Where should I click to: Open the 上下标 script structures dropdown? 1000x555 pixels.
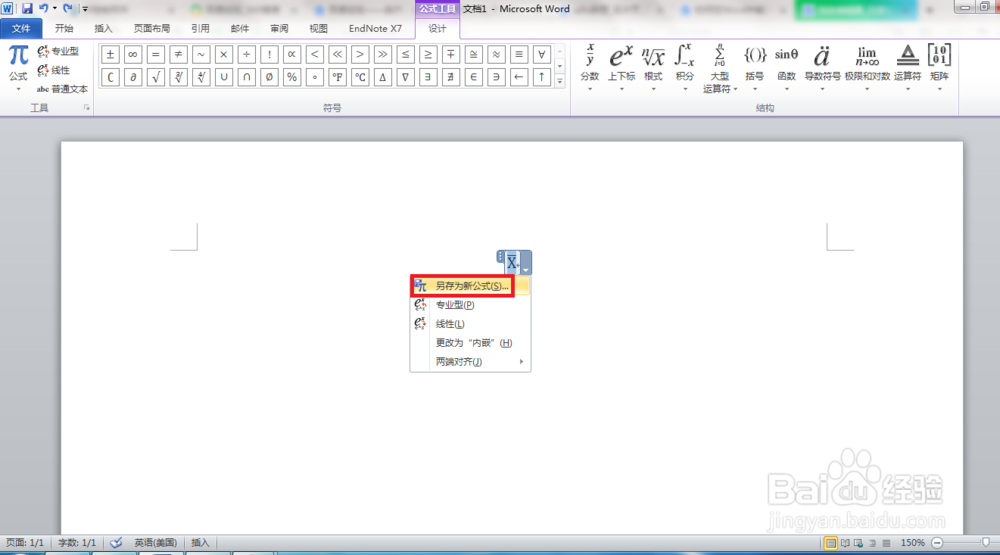pos(621,69)
